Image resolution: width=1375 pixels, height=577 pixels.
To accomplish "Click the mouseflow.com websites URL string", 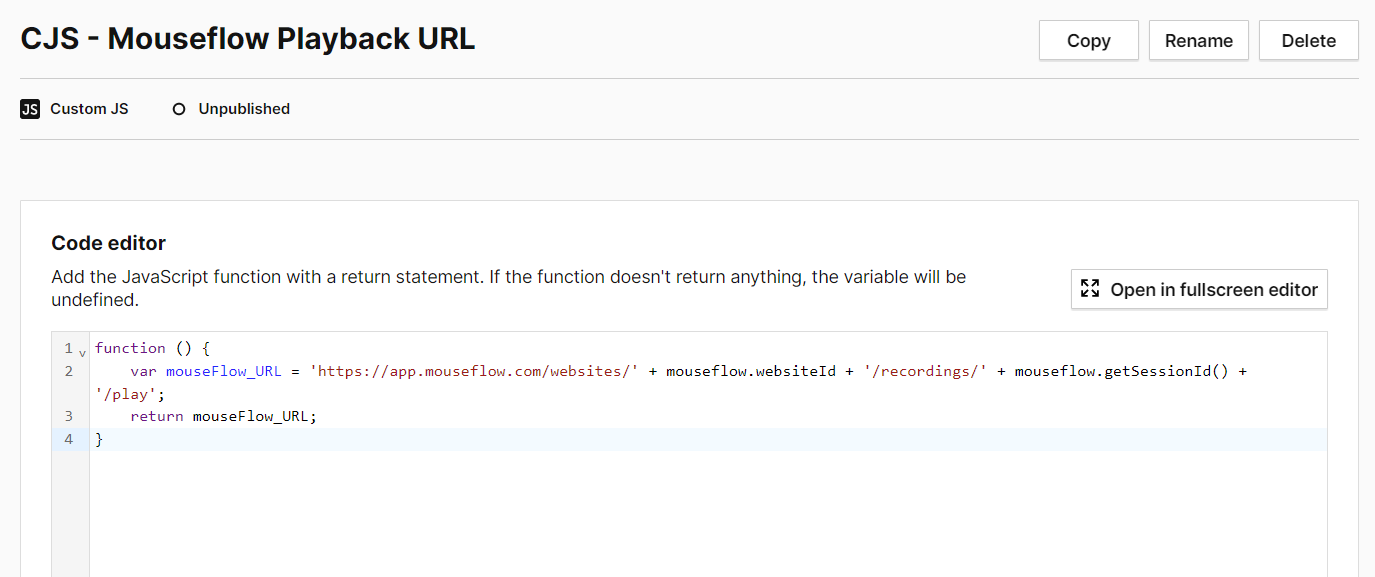I will 474,371.
